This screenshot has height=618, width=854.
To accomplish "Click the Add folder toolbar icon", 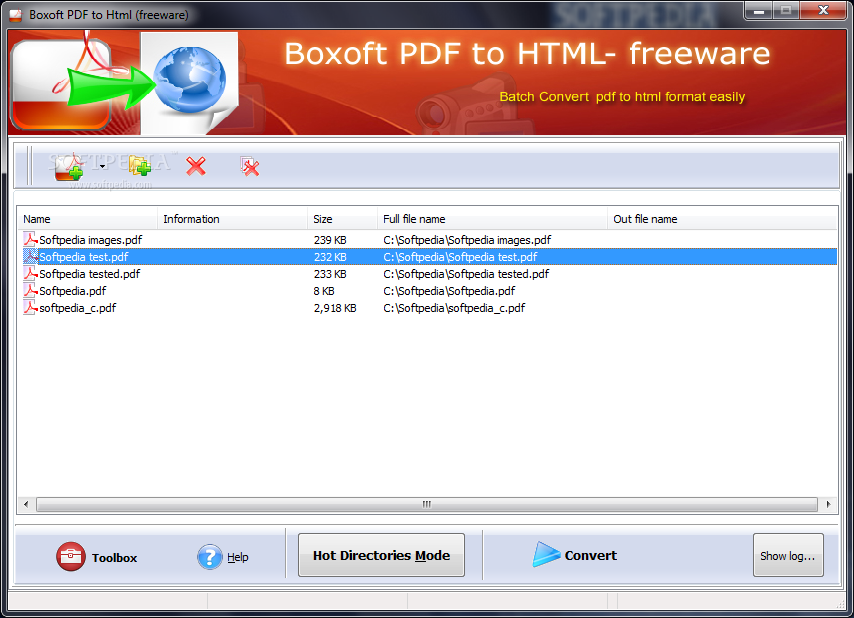I will (x=140, y=166).
